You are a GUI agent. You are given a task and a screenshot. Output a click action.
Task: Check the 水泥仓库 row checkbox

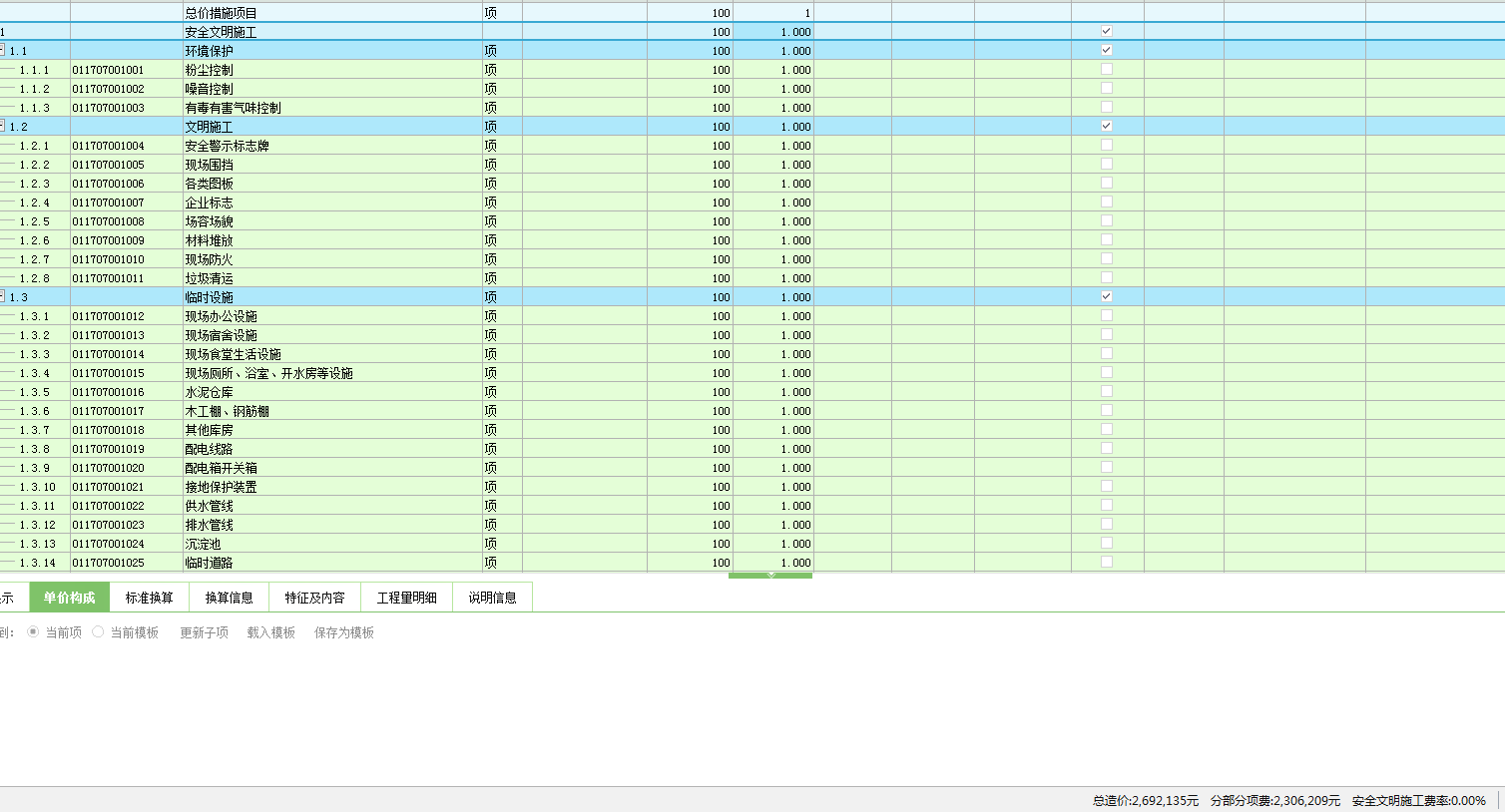pos(1107,391)
